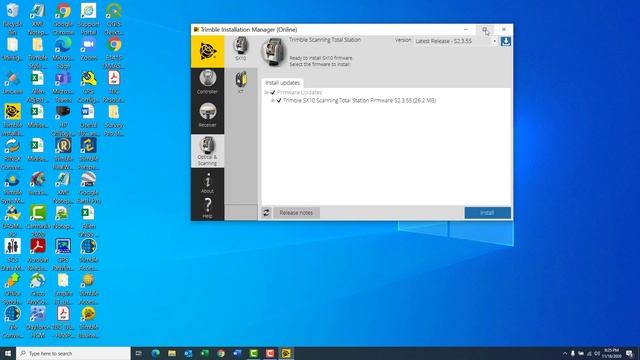Click the blue Install button
This screenshot has height=360, width=640.
tap(487, 213)
